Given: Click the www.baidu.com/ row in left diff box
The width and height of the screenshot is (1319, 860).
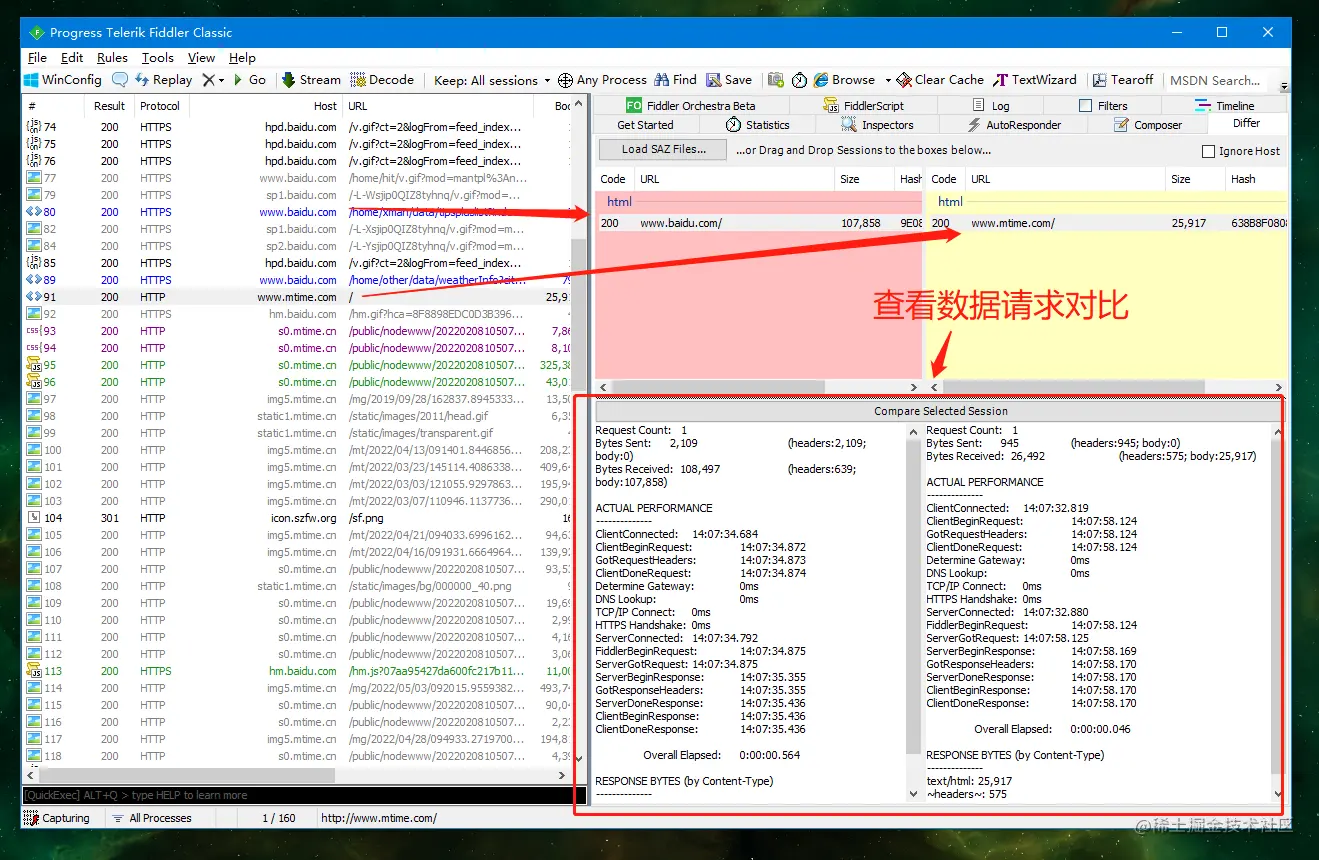Looking at the screenshot, I should [759, 223].
